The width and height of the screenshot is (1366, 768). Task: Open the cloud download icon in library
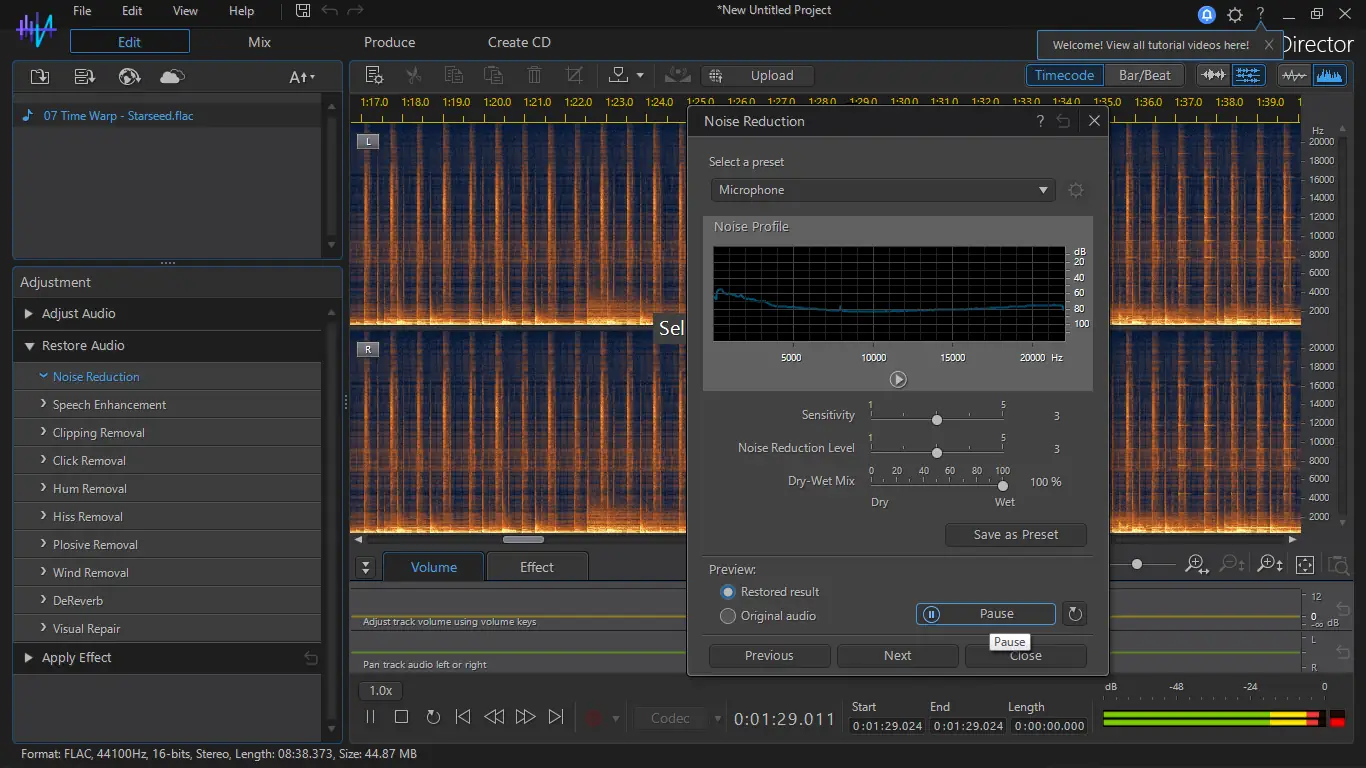point(172,77)
